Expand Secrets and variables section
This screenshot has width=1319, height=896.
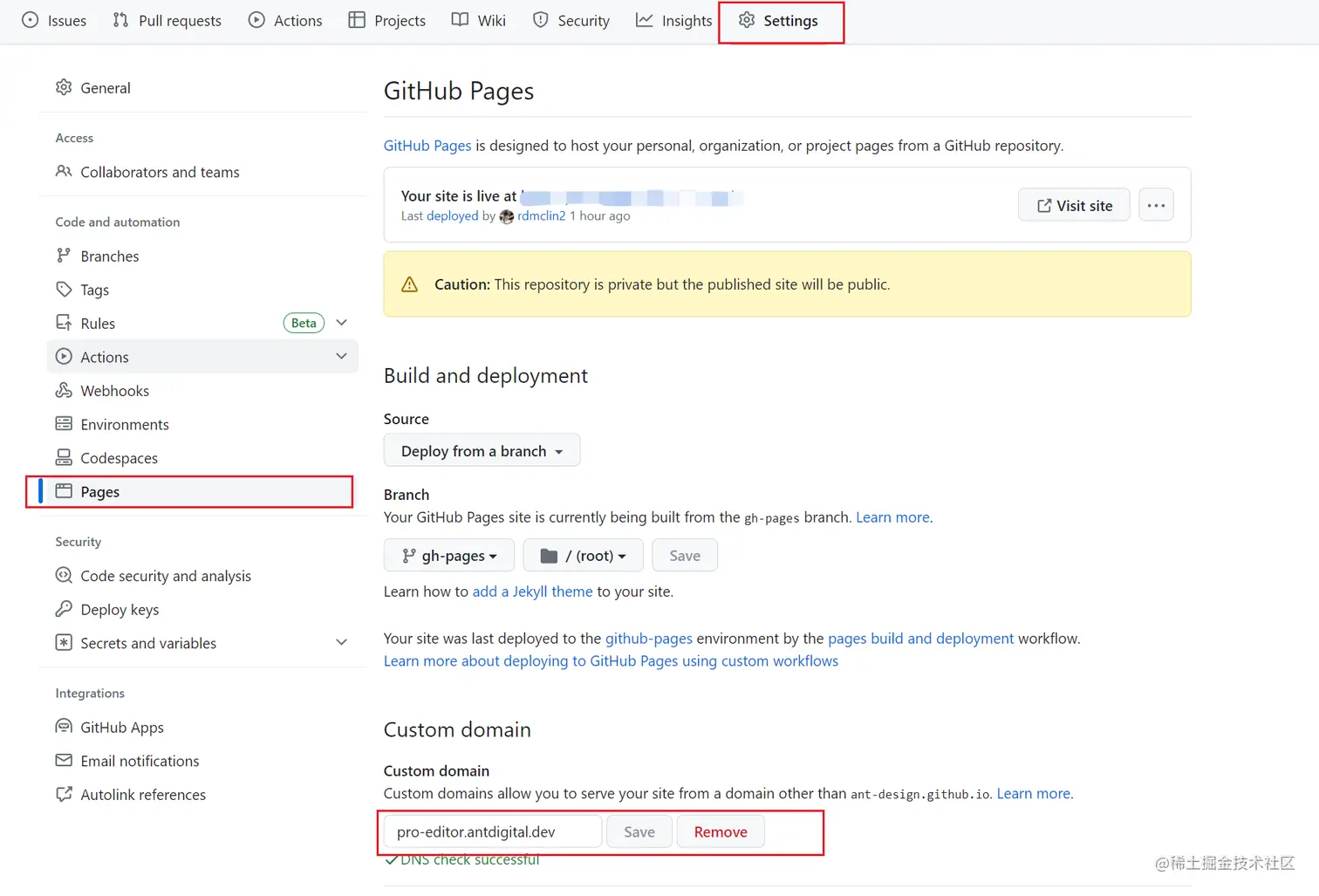click(341, 642)
